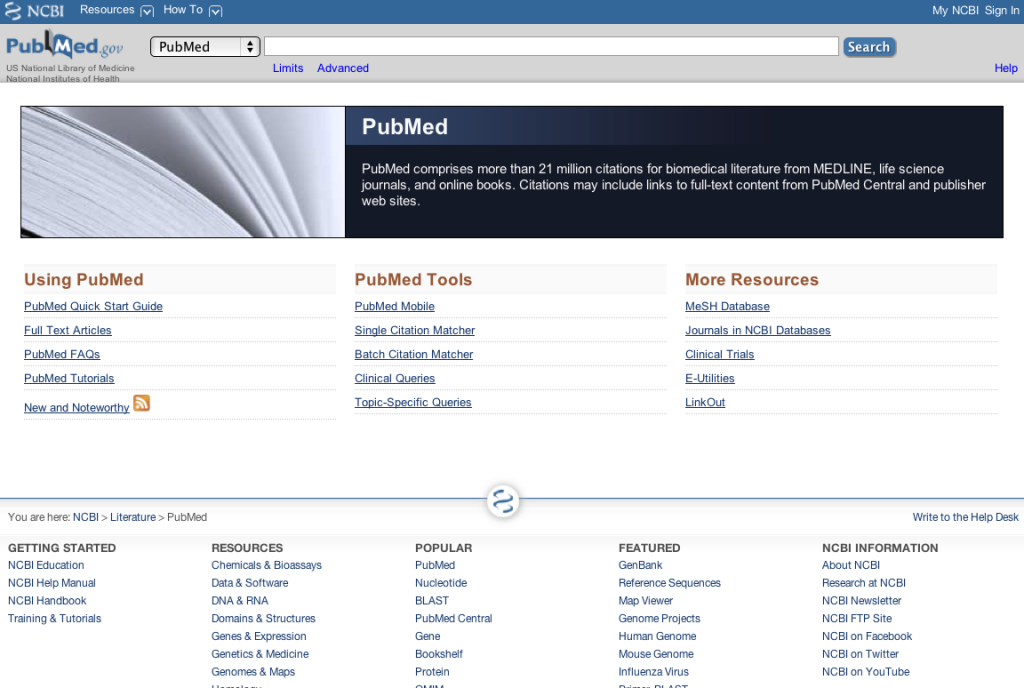Open the RSS feed icon beside New and Noteworthy

(x=142, y=403)
